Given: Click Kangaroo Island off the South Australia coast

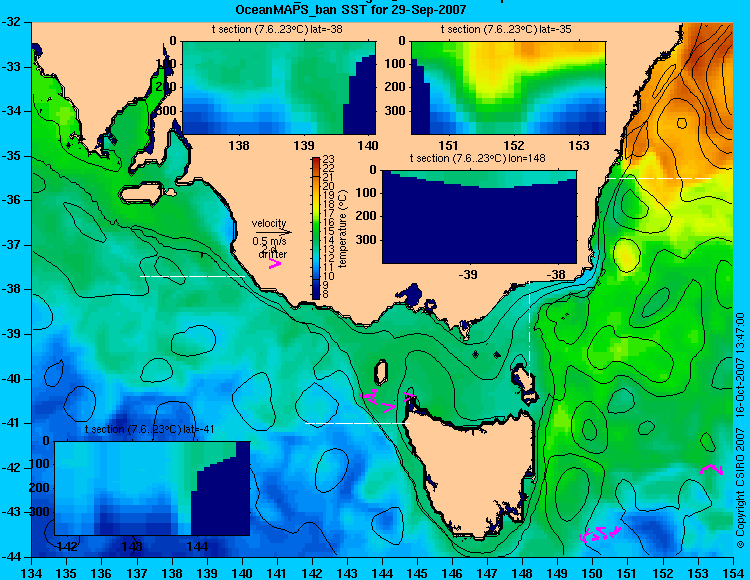Looking at the screenshot, I should [141, 193].
